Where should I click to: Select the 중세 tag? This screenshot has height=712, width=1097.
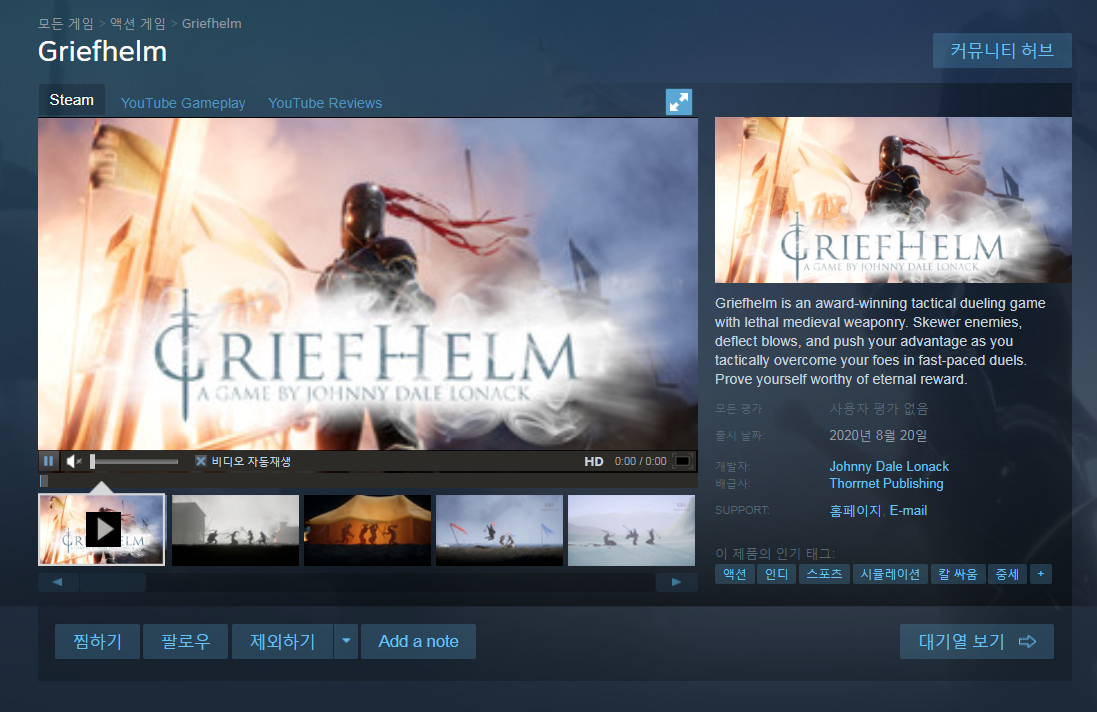(1007, 574)
